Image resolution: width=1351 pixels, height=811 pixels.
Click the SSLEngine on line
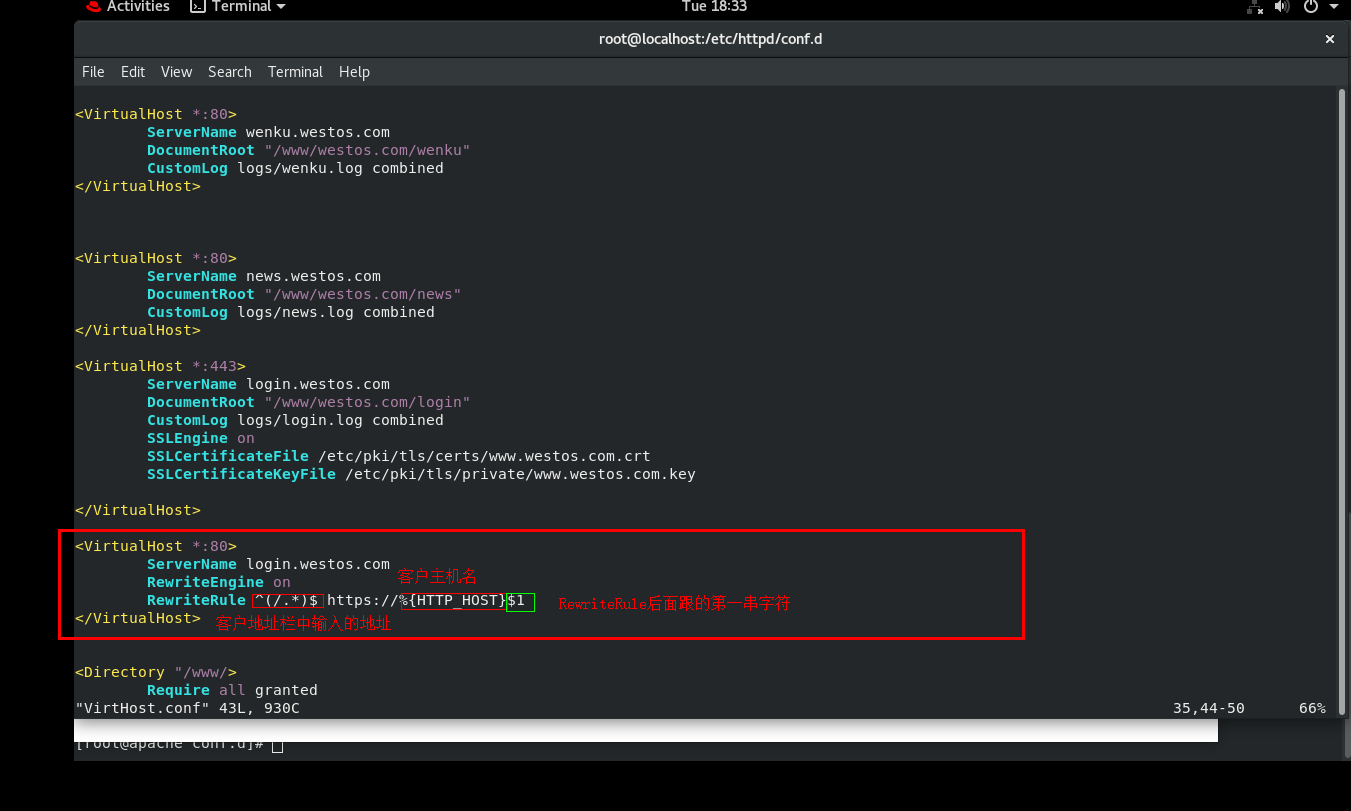(201, 438)
